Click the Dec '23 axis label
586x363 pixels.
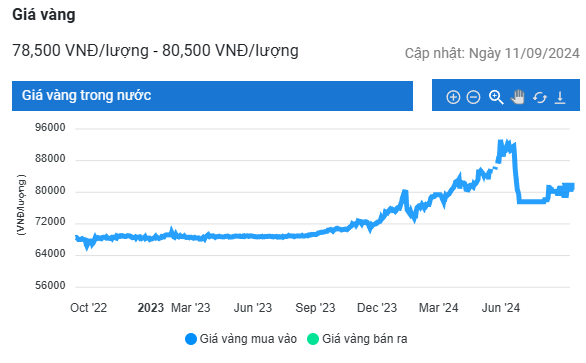[x=377, y=308]
